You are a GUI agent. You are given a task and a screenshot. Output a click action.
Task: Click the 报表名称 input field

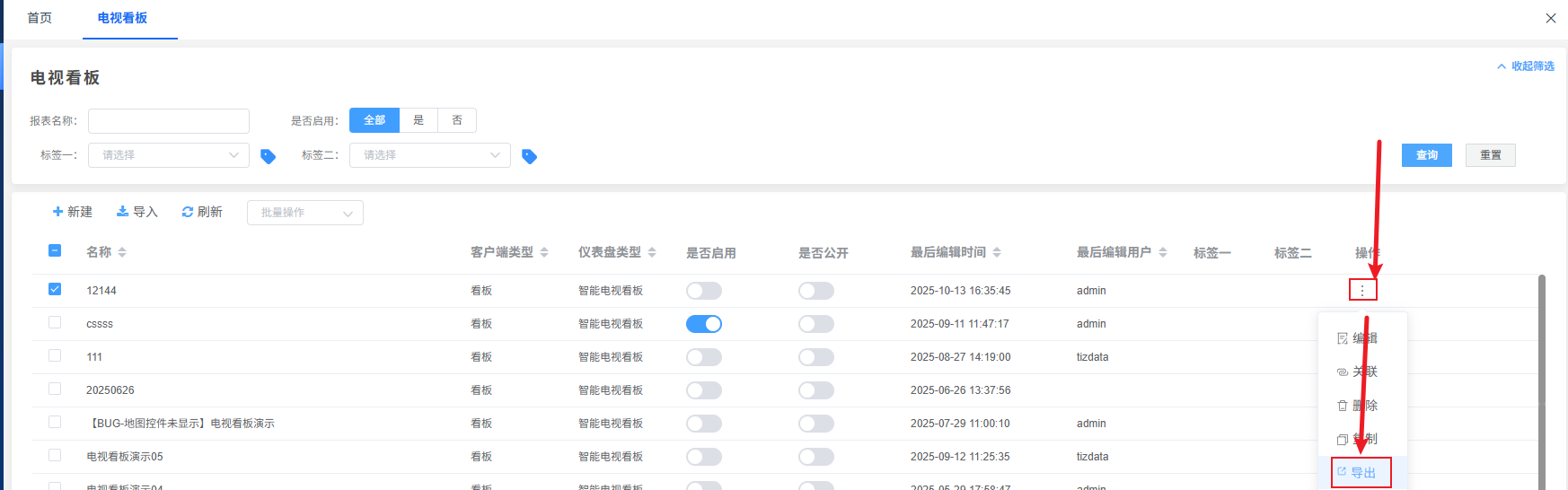(x=169, y=121)
